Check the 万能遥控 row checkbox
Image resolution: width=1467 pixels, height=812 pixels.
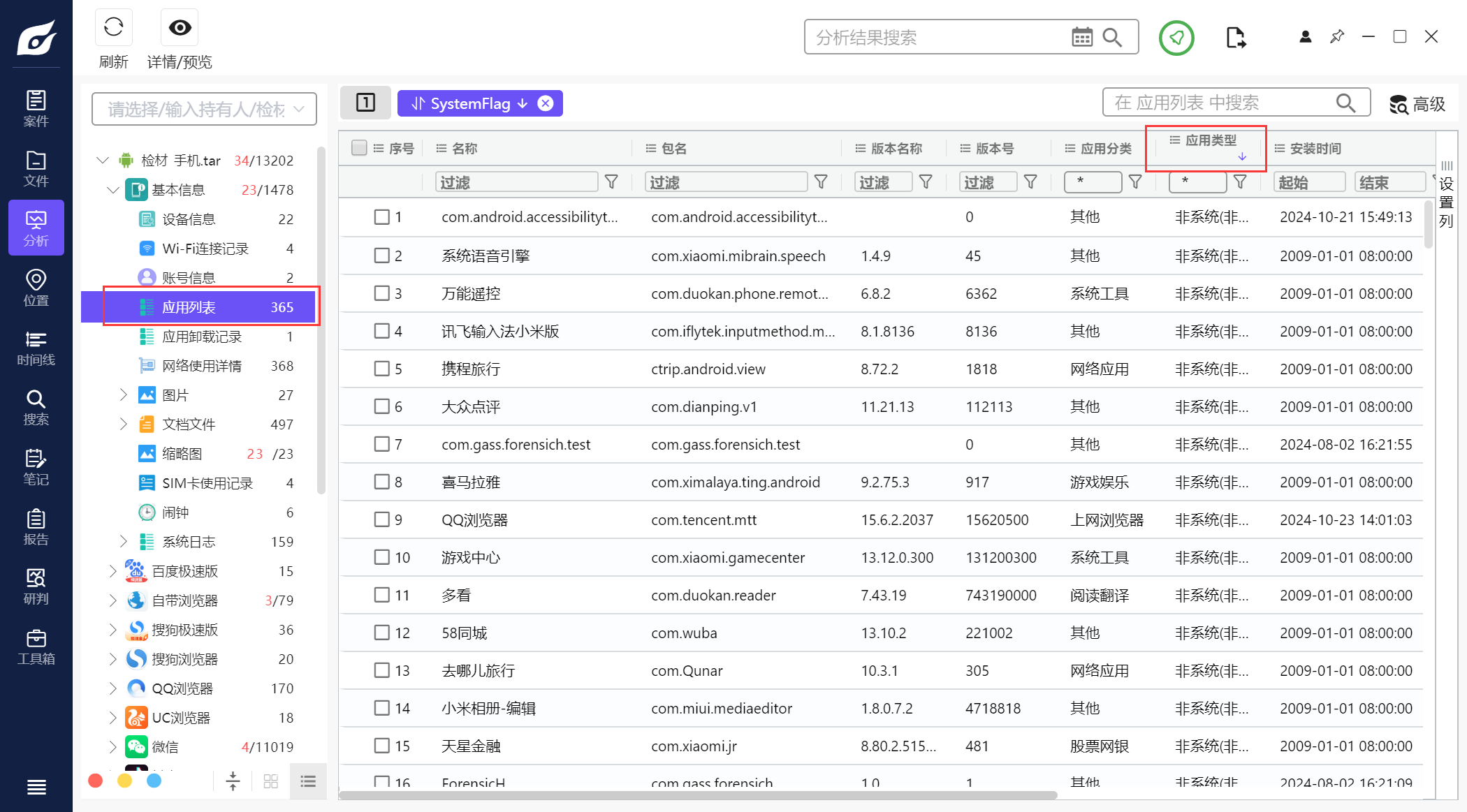[x=381, y=293]
